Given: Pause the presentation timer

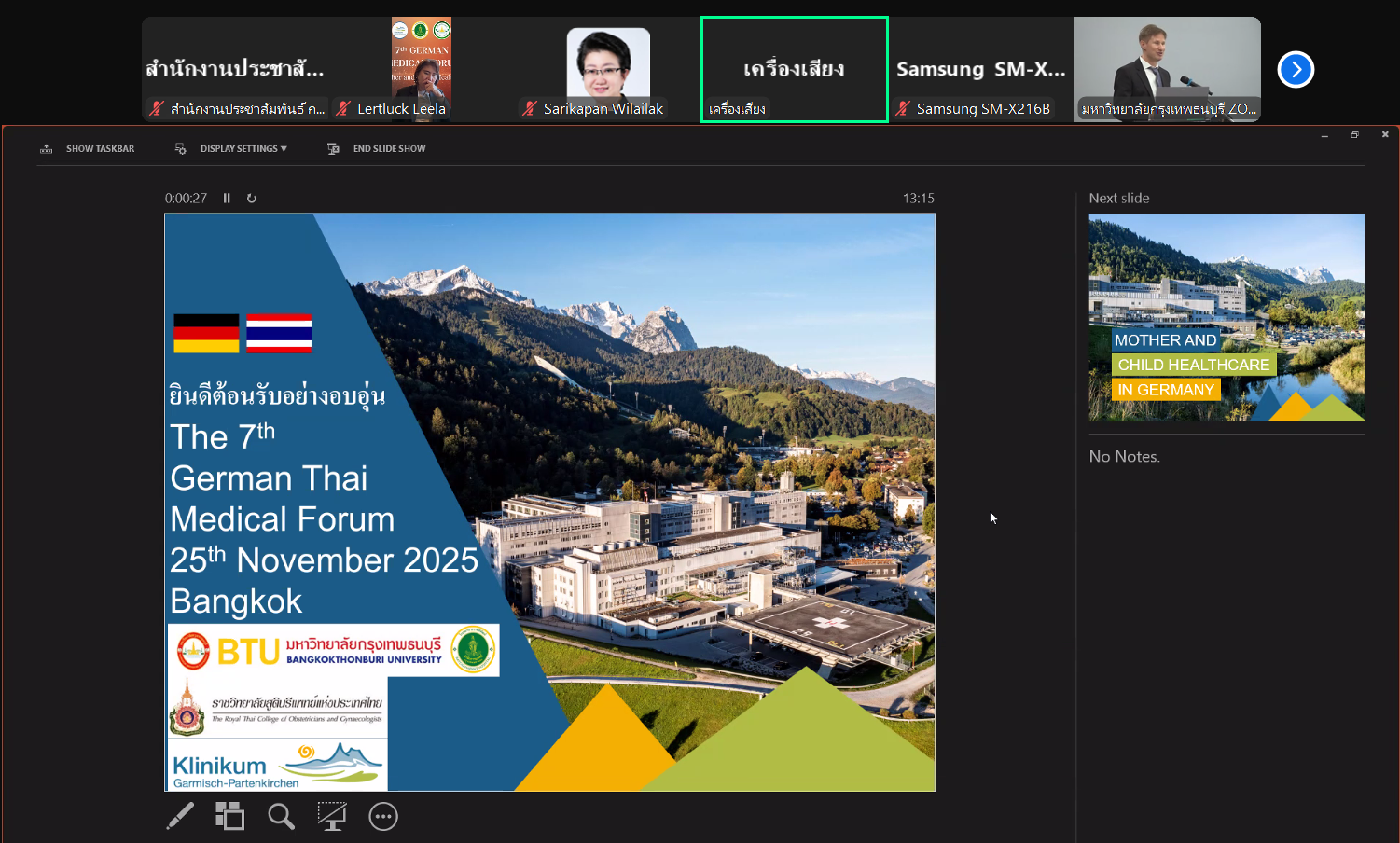Looking at the screenshot, I should click(x=227, y=198).
